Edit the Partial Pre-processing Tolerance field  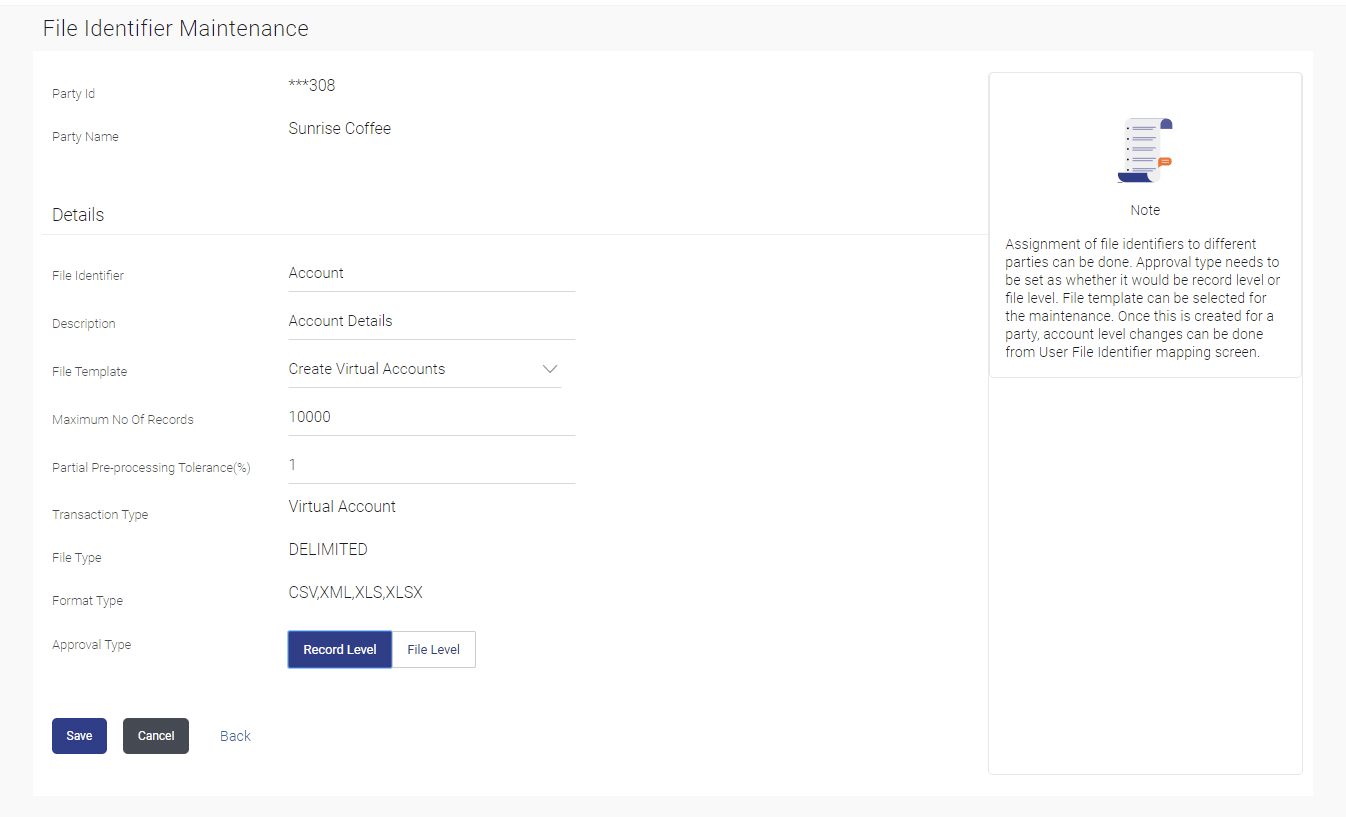pyautogui.click(x=432, y=465)
